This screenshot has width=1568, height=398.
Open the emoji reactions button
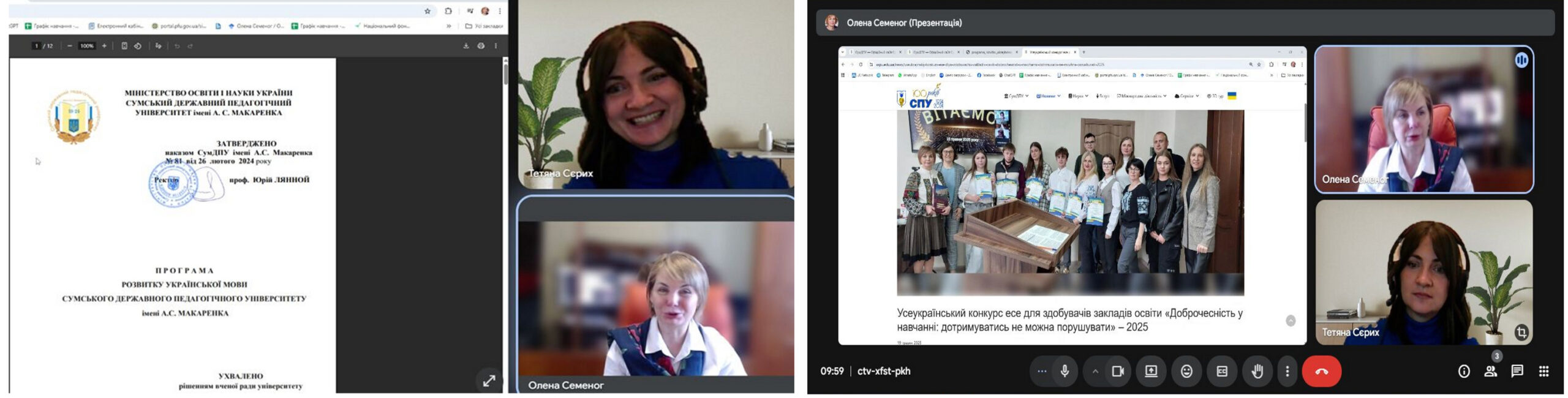(x=1186, y=371)
